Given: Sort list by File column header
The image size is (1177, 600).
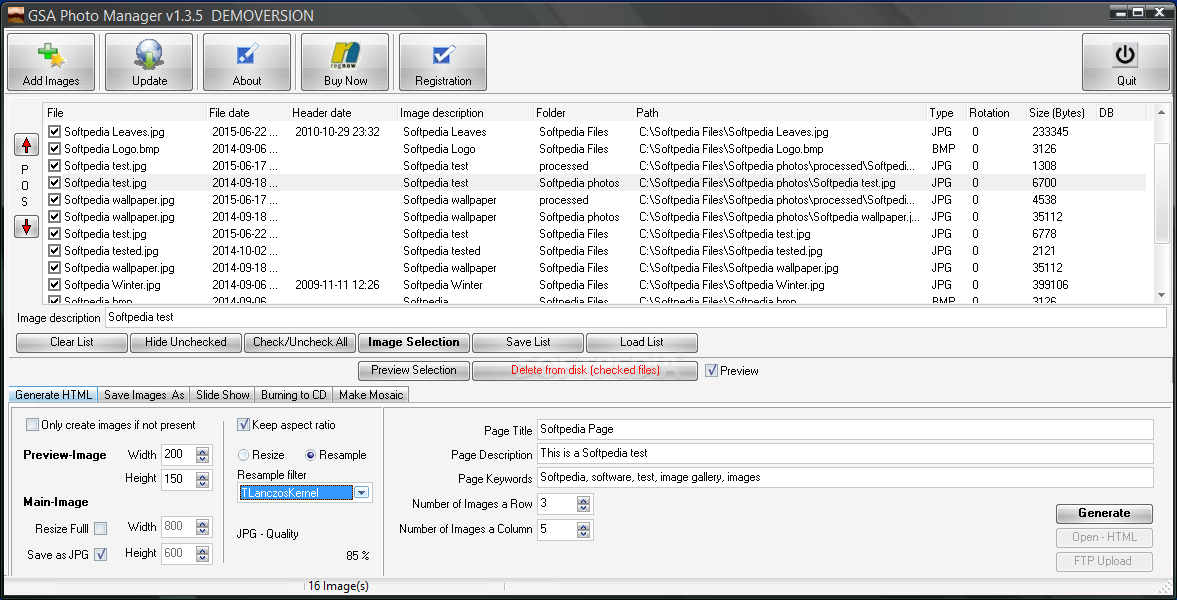Looking at the screenshot, I should coord(124,113).
